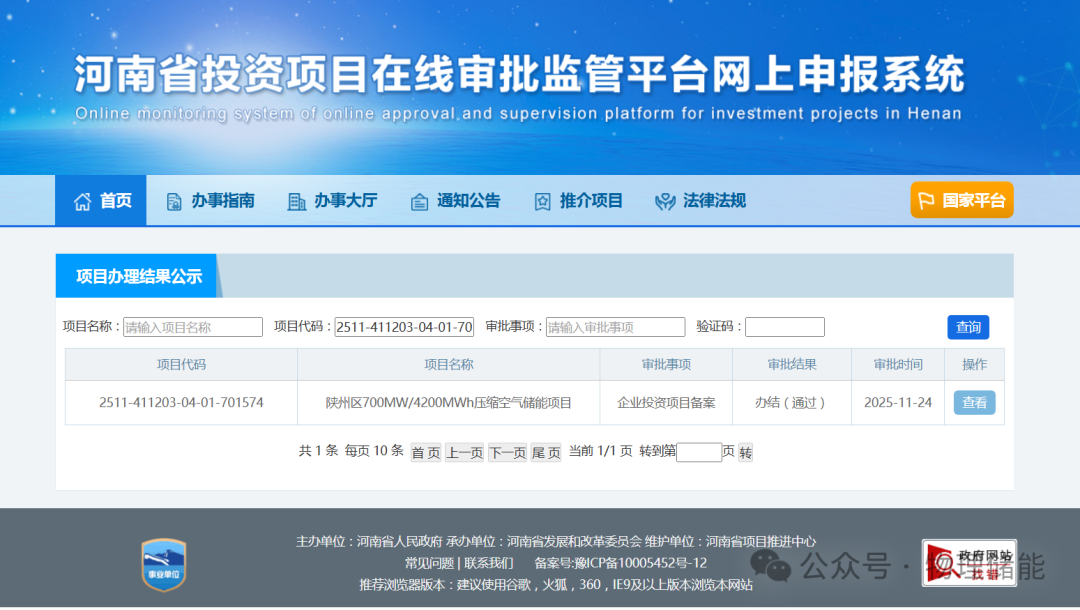Click the 常见问题 footer link
Screen dimensions: 1080x610
[x=429, y=563]
